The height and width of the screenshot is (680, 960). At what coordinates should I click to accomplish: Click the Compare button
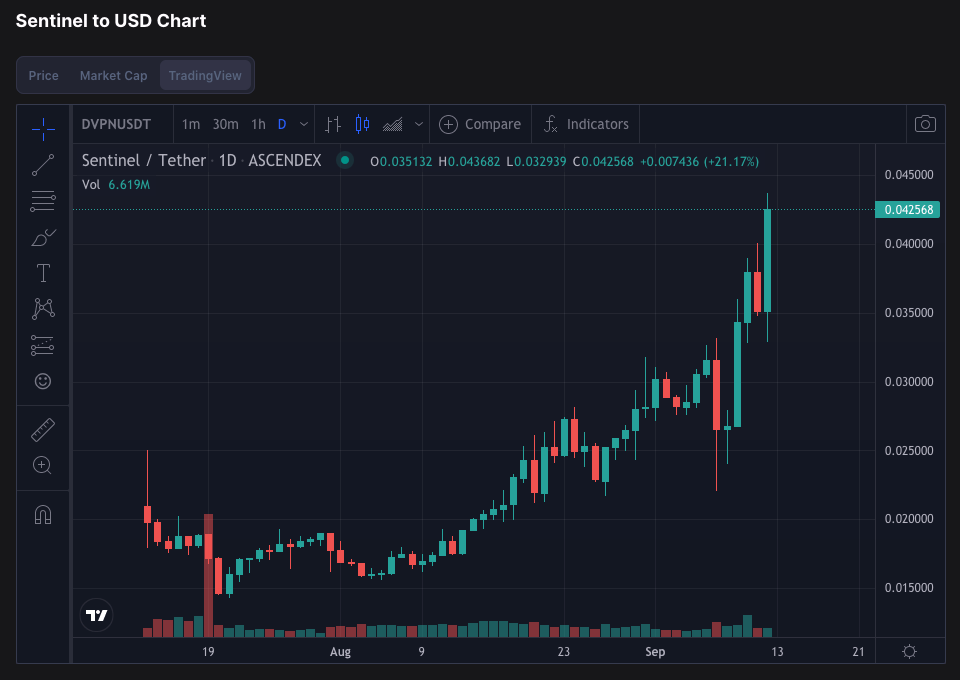pos(480,124)
